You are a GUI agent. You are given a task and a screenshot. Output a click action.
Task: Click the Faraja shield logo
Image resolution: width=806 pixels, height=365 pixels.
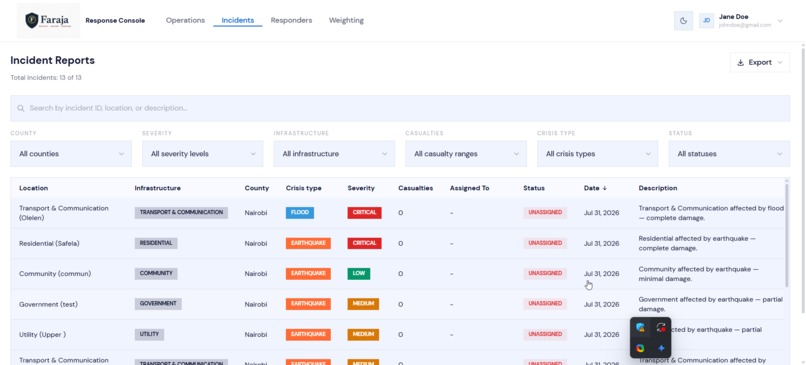point(32,21)
